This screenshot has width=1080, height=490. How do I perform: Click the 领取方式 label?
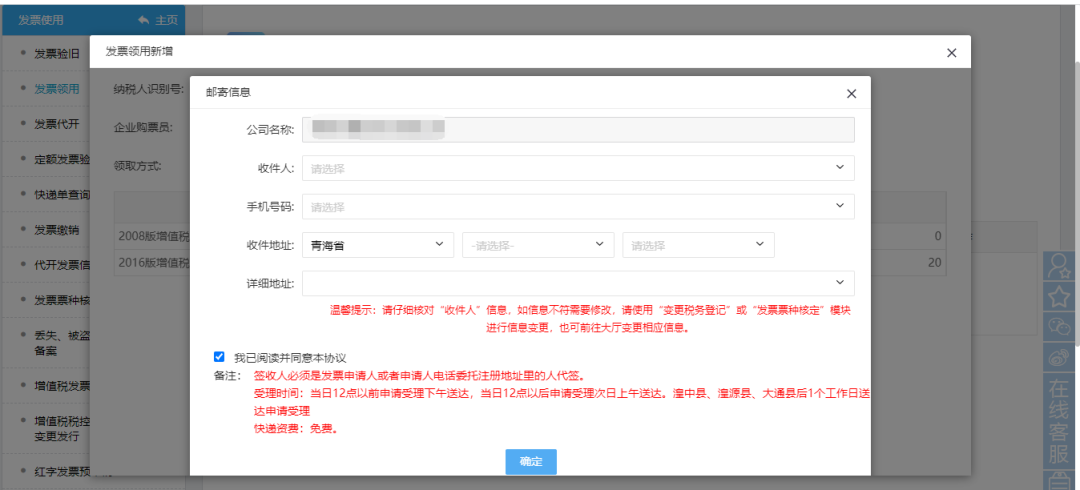pos(137,166)
